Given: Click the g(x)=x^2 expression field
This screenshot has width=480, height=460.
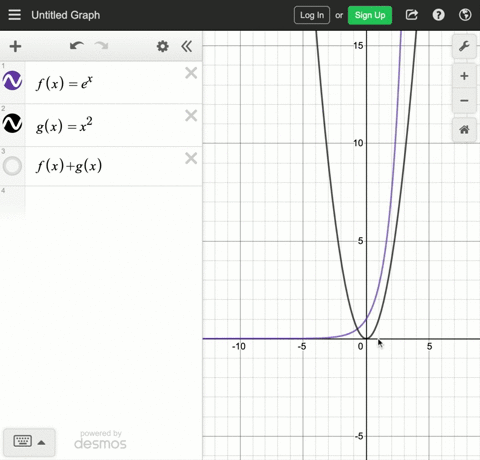Looking at the screenshot, I should coord(113,125).
